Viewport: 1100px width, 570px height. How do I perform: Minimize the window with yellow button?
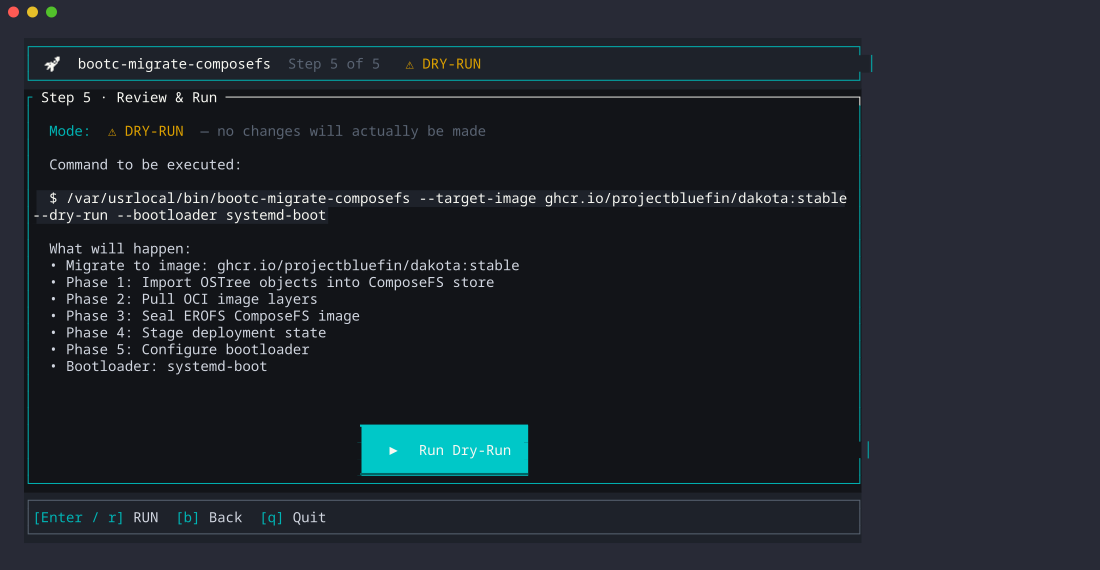tap(32, 12)
